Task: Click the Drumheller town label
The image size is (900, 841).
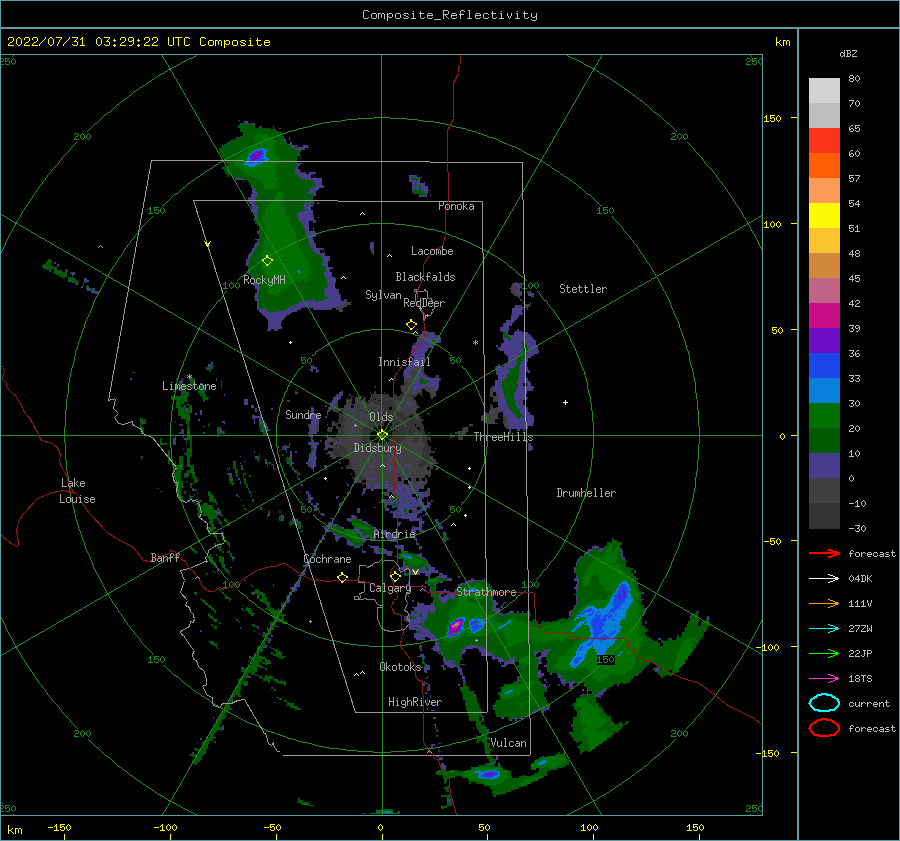Action: [586, 493]
